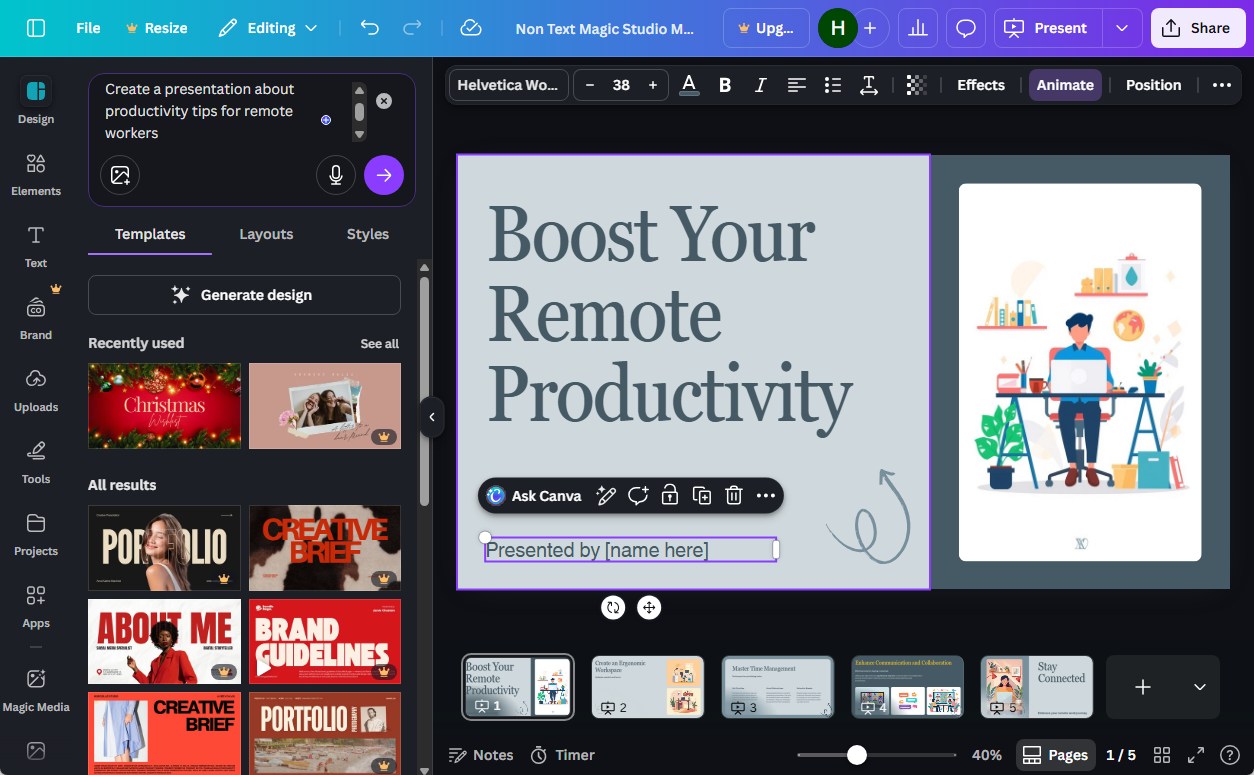This screenshot has height=775, width=1254.
Task: Adjust the zoom slider at the bottom
Action: pos(856,755)
